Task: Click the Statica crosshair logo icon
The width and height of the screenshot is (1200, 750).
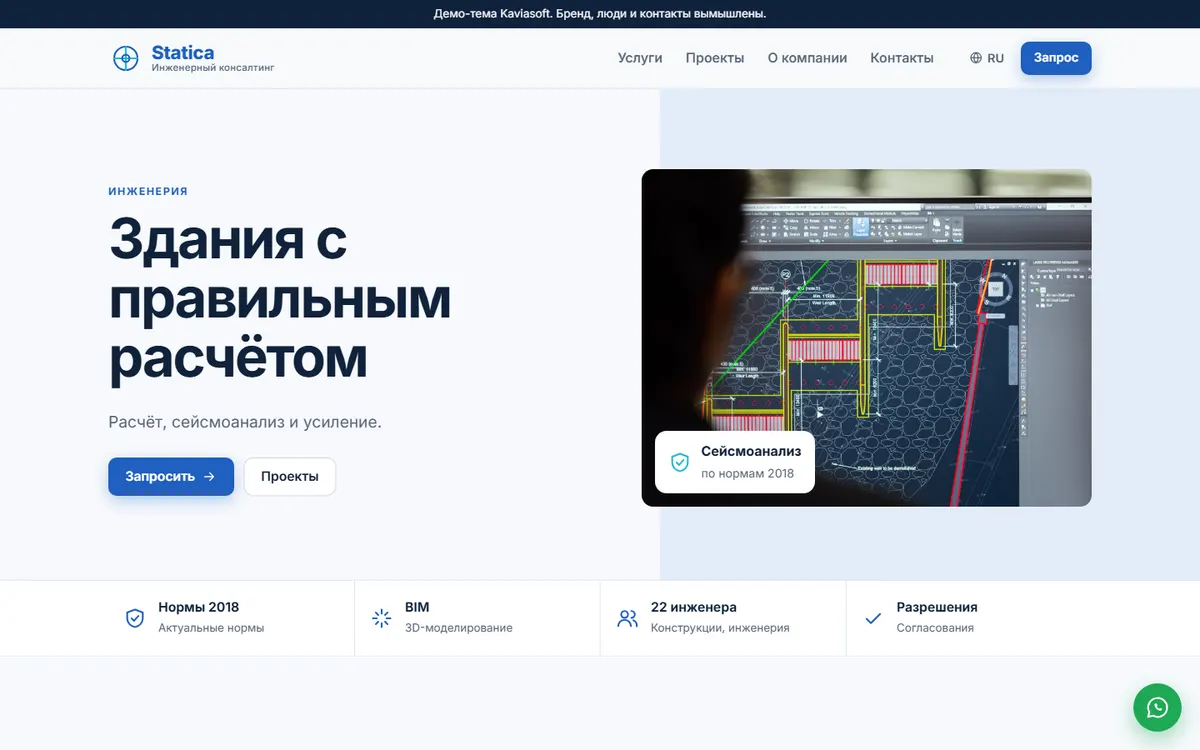Action: [125, 58]
